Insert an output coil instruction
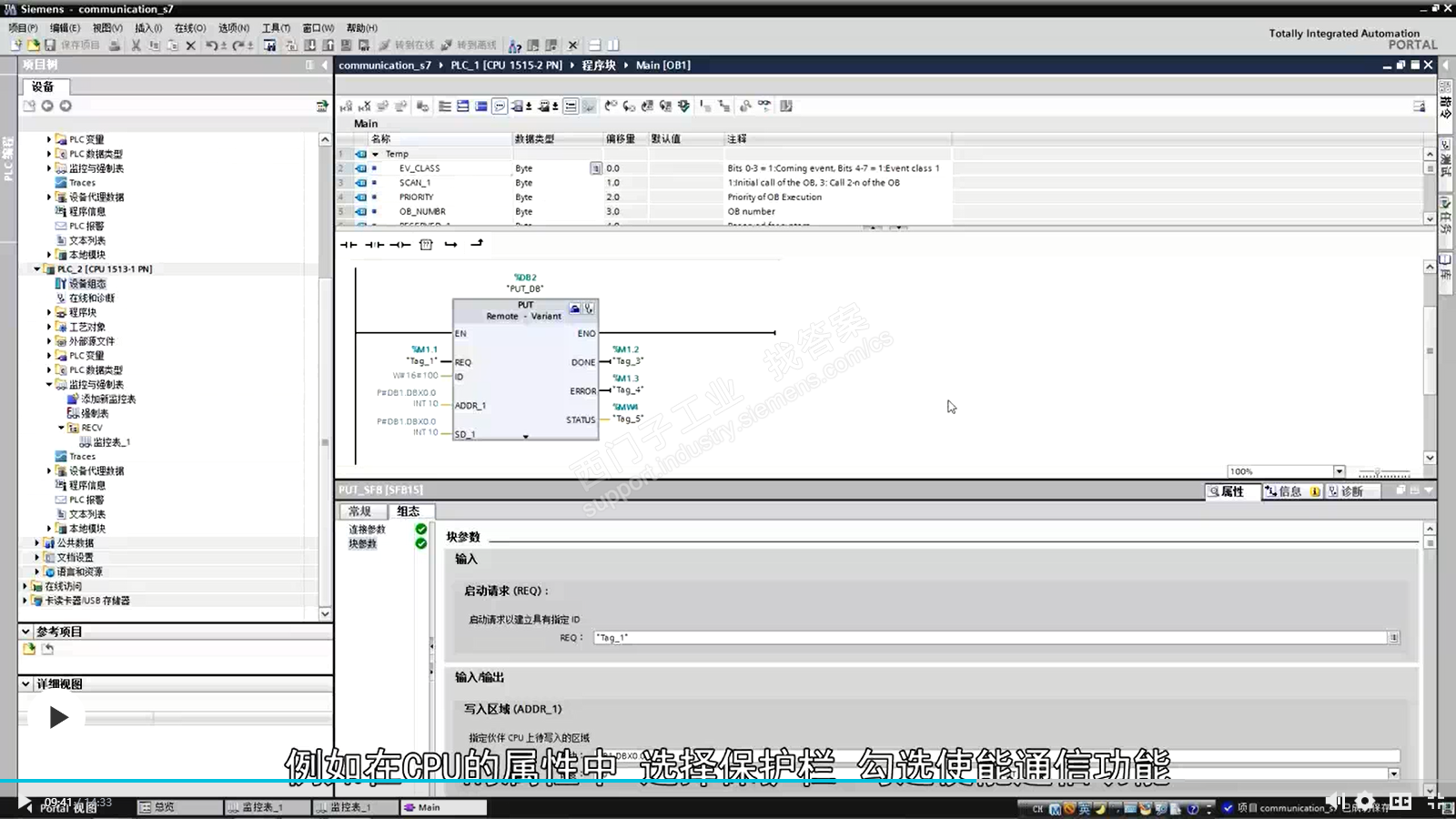The height and width of the screenshot is (819, 1456). point(399,244)
